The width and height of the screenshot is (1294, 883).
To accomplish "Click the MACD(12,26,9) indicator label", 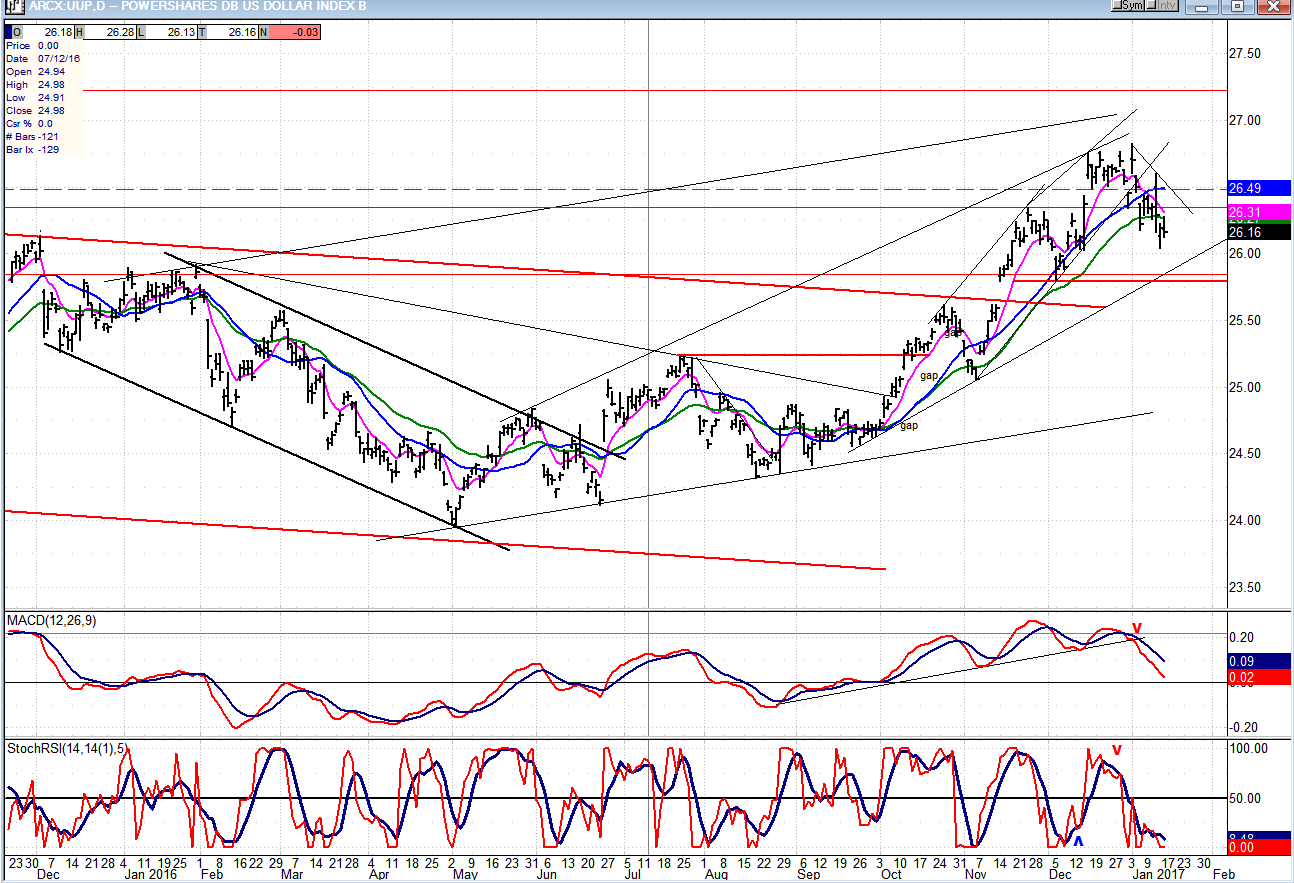I will click(x=50, y=621).
